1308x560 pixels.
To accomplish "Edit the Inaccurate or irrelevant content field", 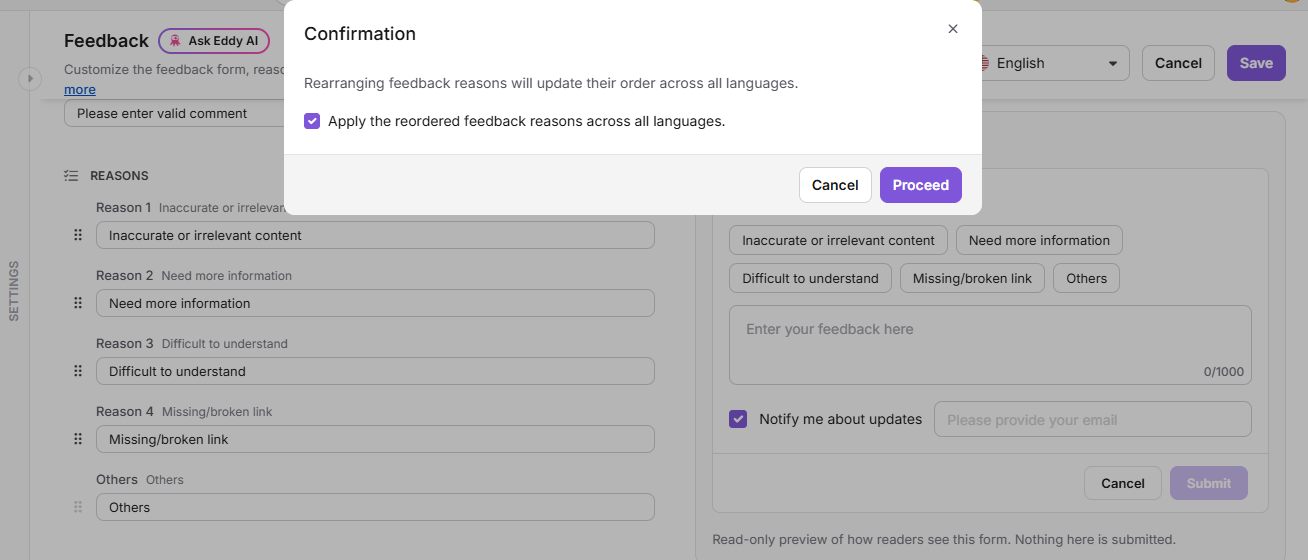I will tap(375, 235).
